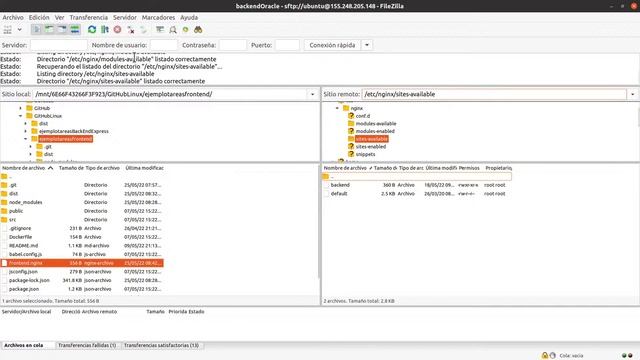Toggle transfer queue display
640x360 pixels.
coord(75,29)
